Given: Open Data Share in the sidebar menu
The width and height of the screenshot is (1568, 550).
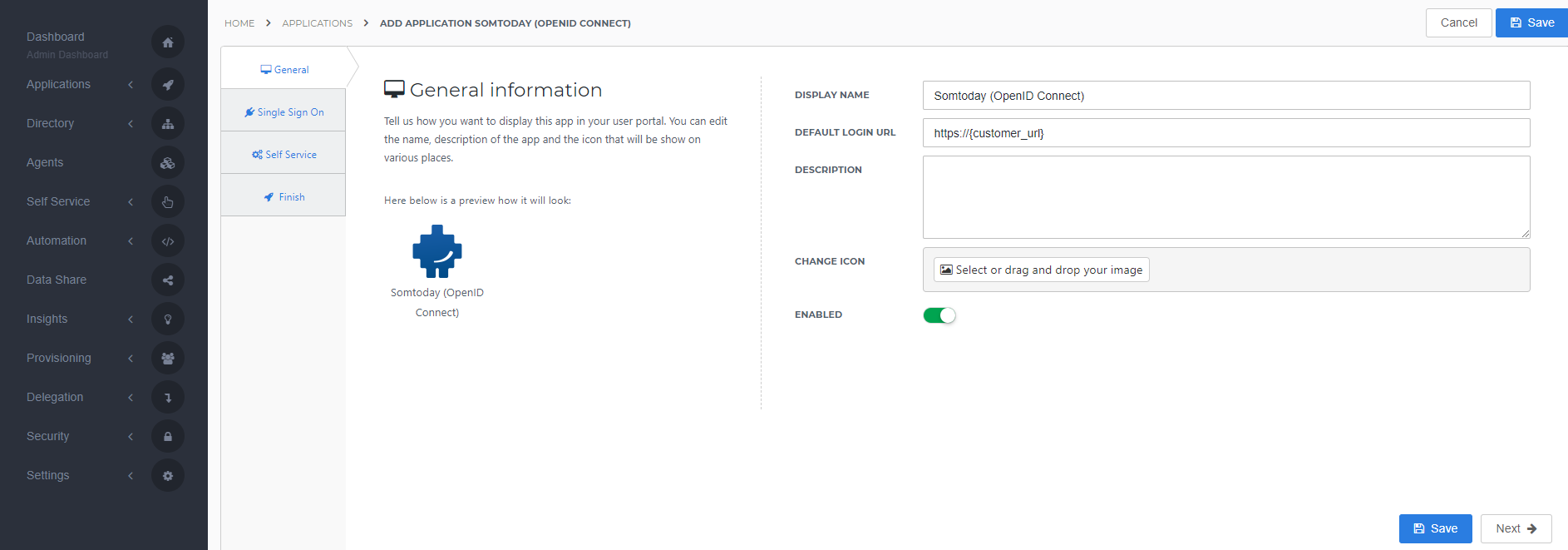Looking at the screenshot, I should tap(57, 280).
